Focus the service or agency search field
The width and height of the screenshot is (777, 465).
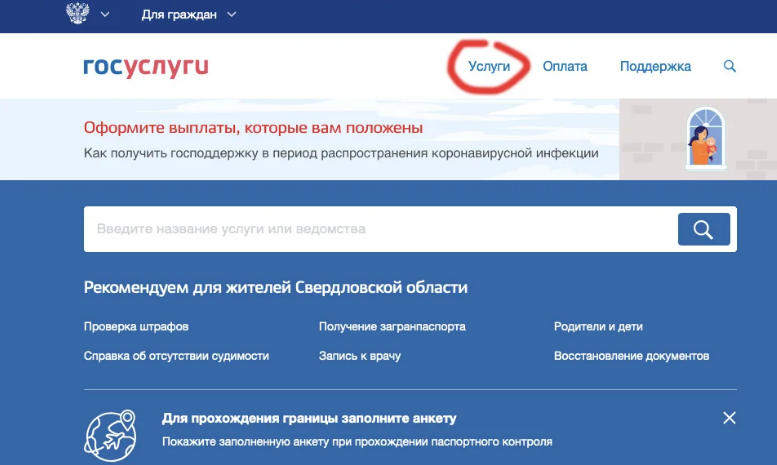(381, 229)
